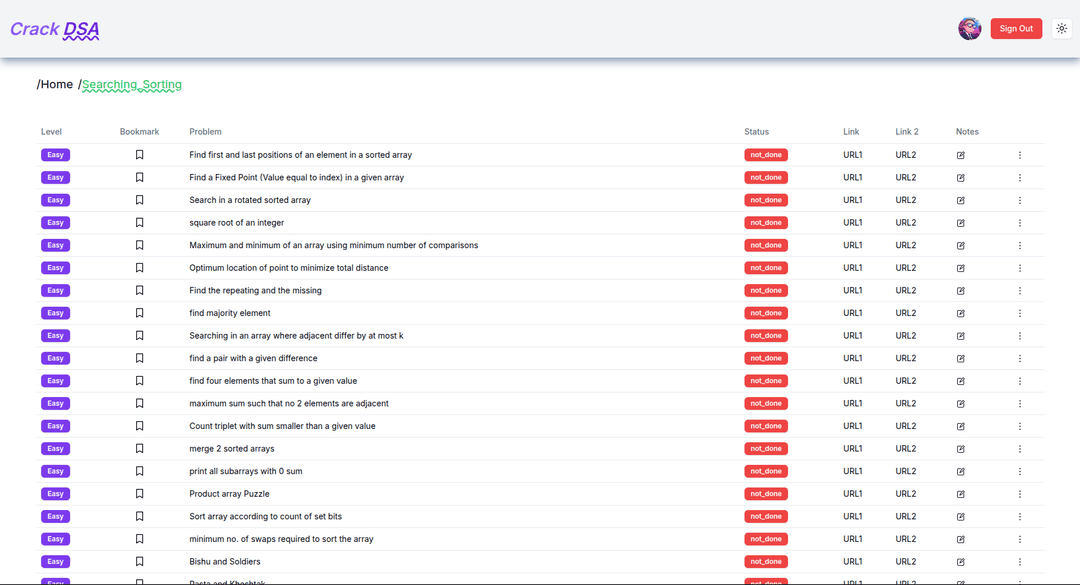Click not_done status of 'find four elements' row

click(766, 381)
